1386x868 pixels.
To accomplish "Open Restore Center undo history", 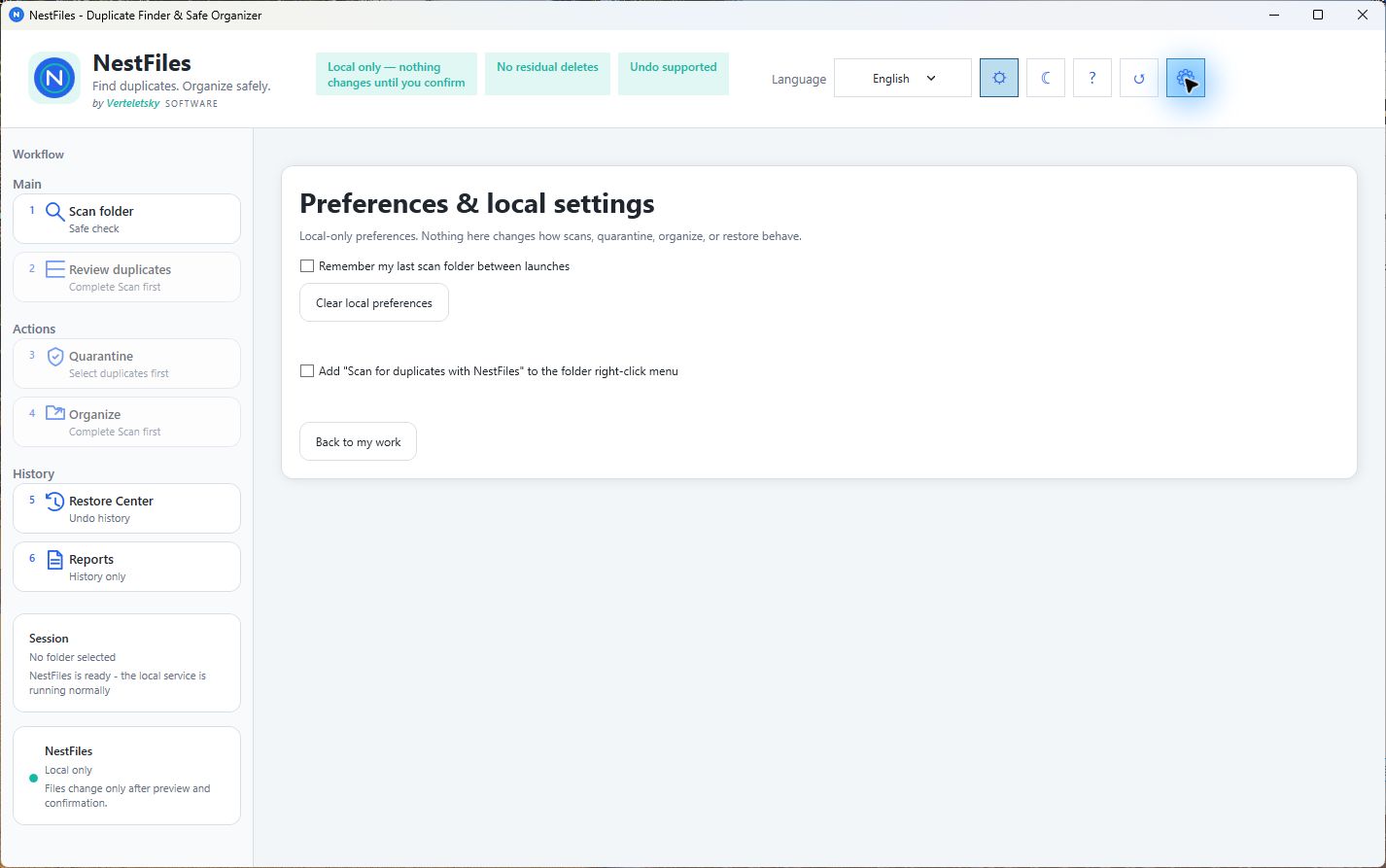I will pos(126,508).
